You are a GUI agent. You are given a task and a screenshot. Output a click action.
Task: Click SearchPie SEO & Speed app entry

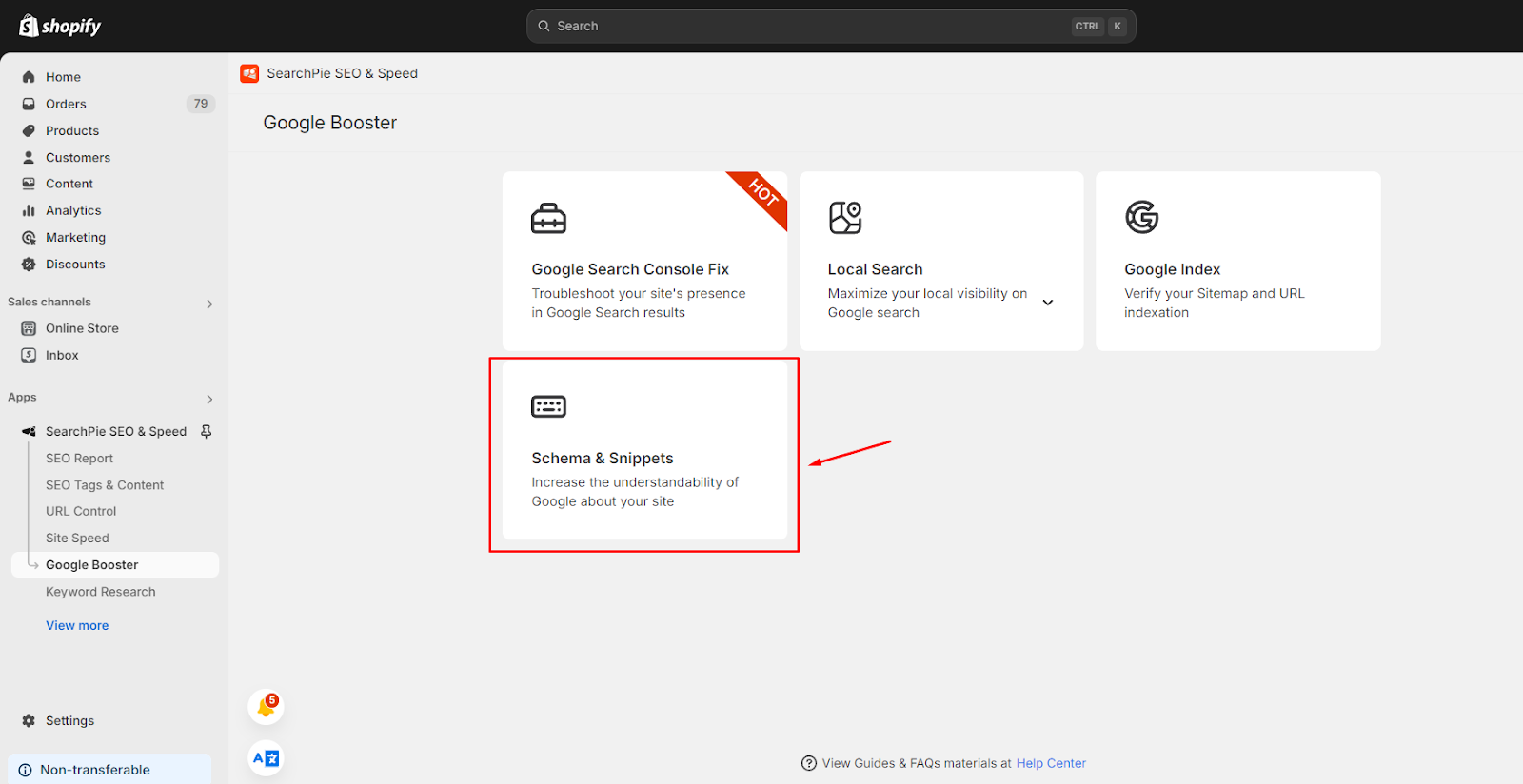tap(115, 431)
